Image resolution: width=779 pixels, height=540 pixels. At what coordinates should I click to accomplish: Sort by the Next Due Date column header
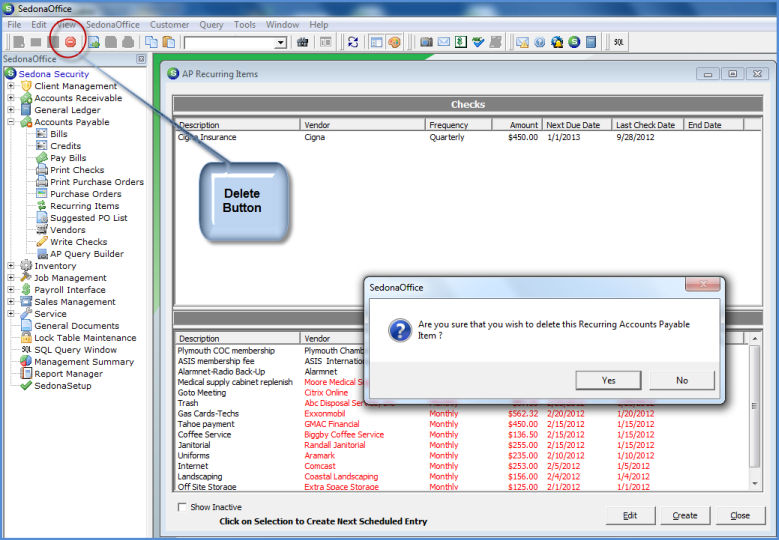click(x=573, y=125)
